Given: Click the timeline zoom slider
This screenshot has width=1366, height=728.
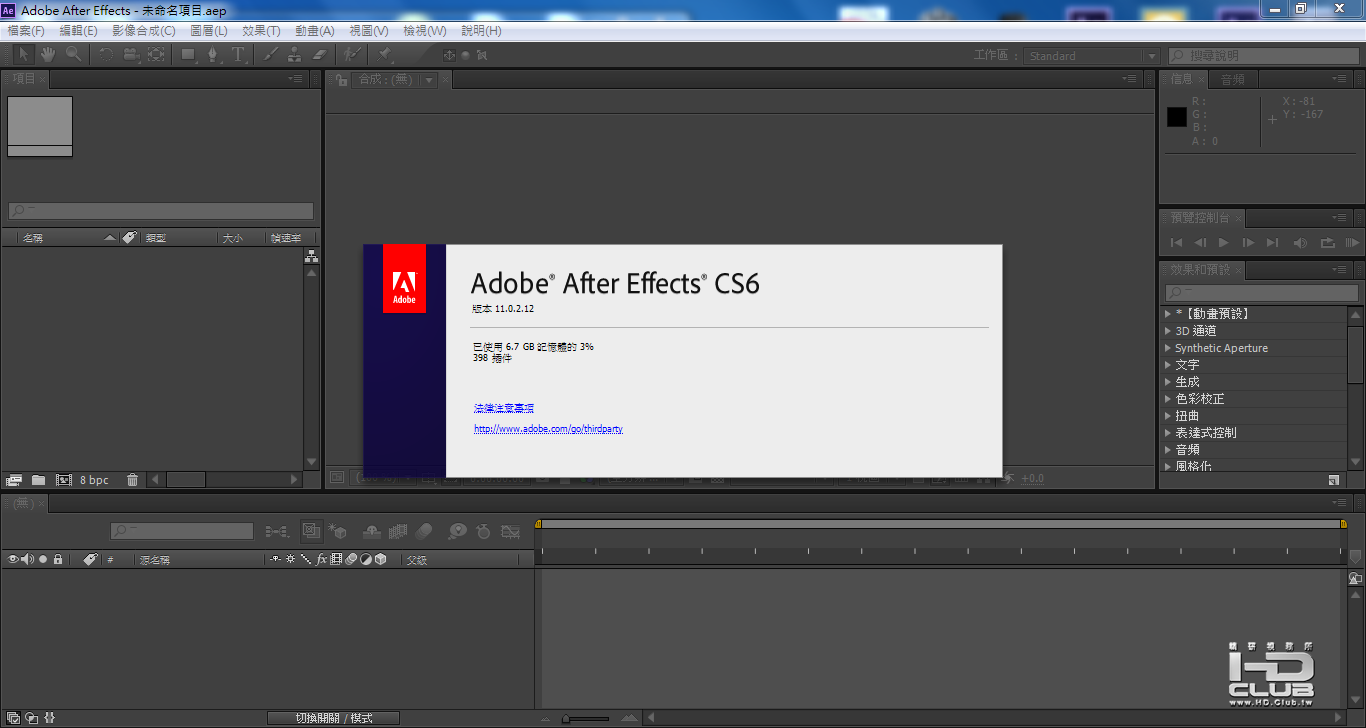Looking at the screenshot, I should (585, 718).
